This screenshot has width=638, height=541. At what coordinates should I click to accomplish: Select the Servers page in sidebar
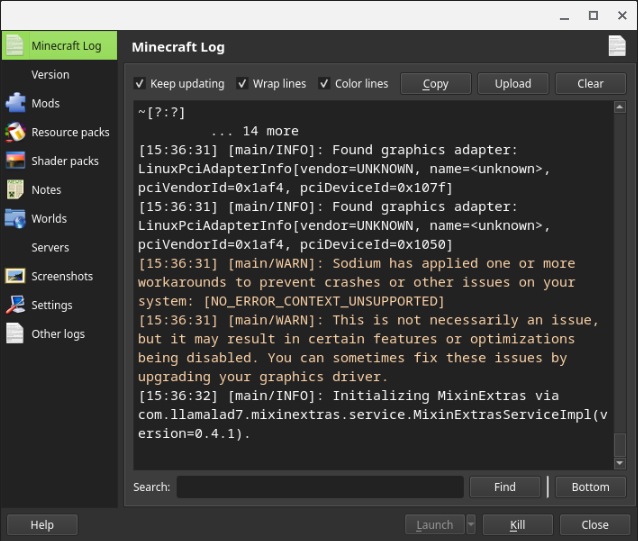(x=50, y=247)
